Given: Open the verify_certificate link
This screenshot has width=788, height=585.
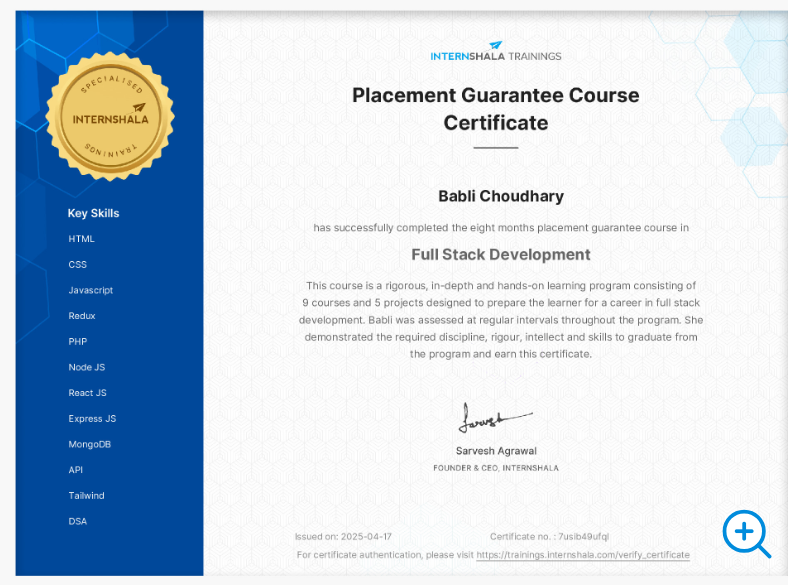Looking at the screenshot, I should coord(583,555).
